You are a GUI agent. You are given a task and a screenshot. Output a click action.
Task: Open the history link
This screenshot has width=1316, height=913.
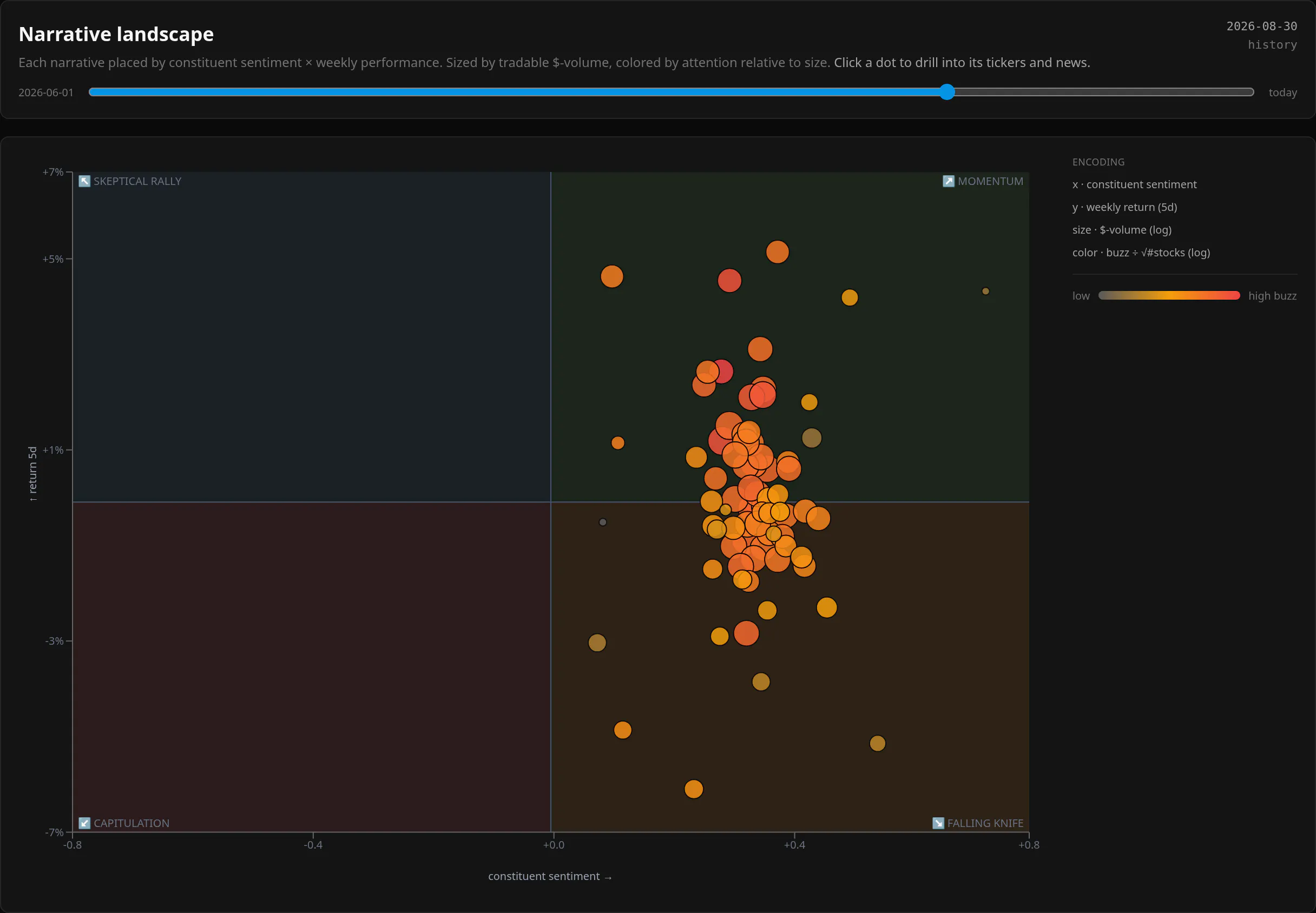[x=1272, y=44]
